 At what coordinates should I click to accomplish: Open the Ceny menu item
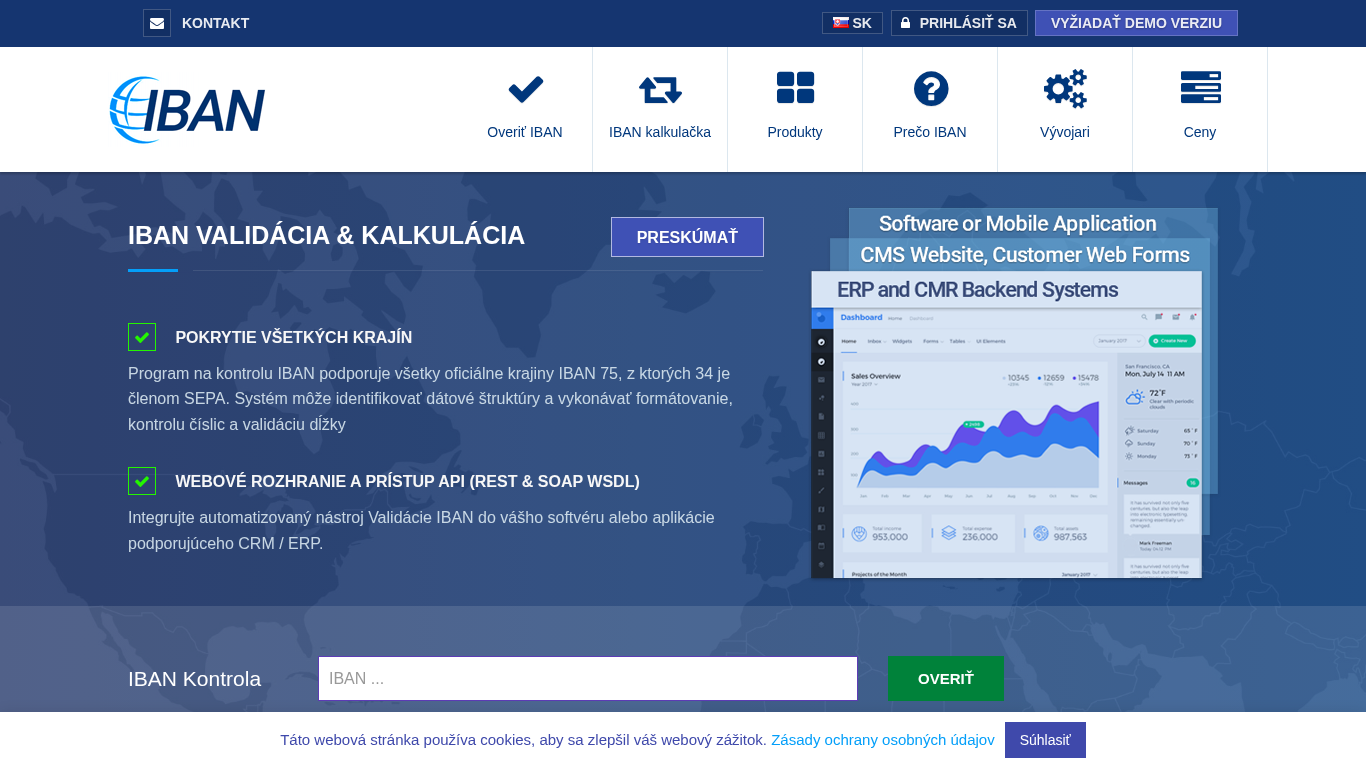click(1200, 132)
